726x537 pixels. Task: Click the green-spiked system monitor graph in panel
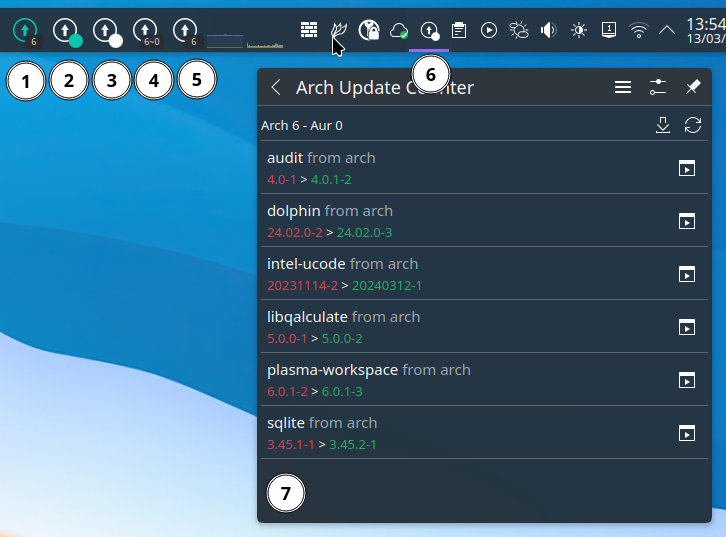(265, 44)
